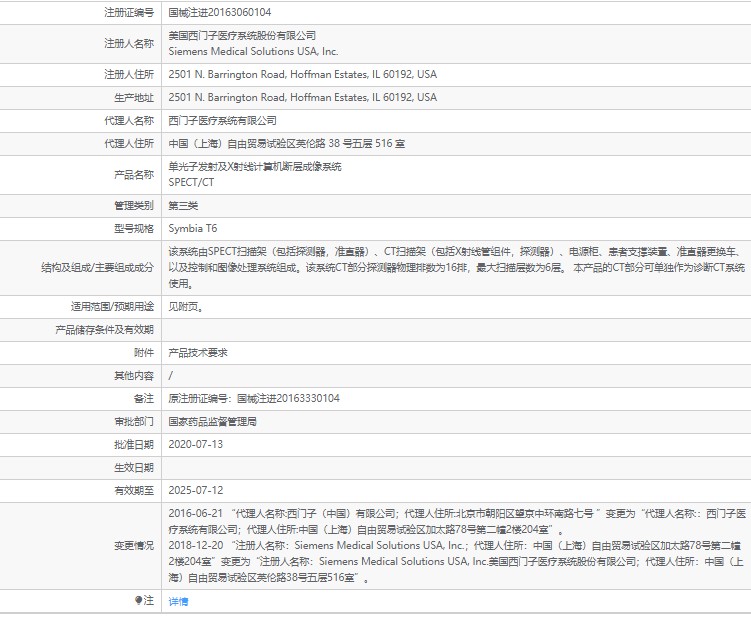
Task: Click the SPECT/CT product text
Action: (191, 182)
